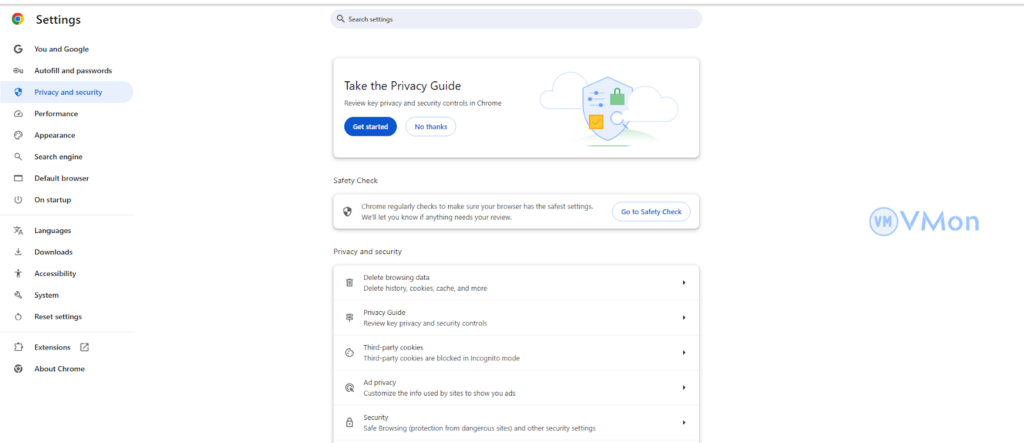Open the On startup settings section
The image size is (1024, 443).
tap(52, 200)
